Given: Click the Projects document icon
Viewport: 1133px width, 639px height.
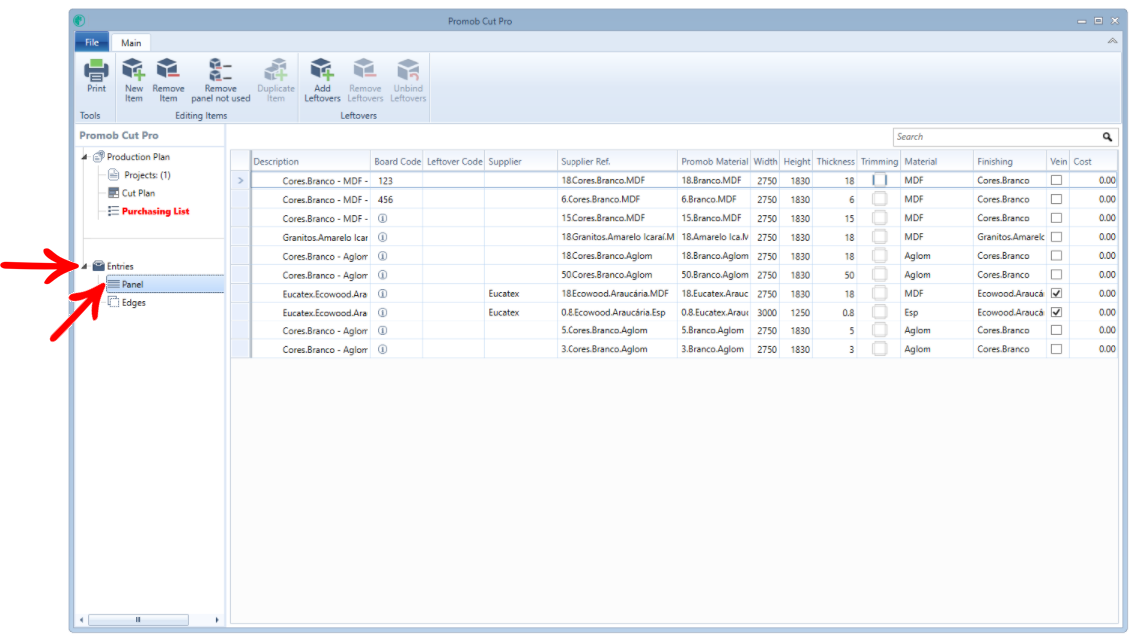Looking at the screenshot, I should click(x=113, y=174).
